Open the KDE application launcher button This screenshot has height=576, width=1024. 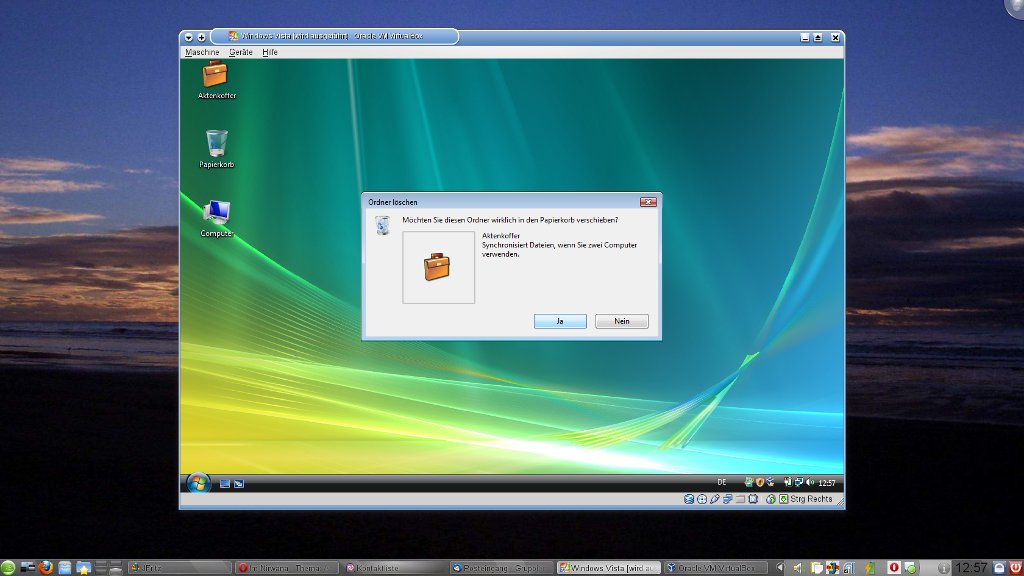coord(8,568)
